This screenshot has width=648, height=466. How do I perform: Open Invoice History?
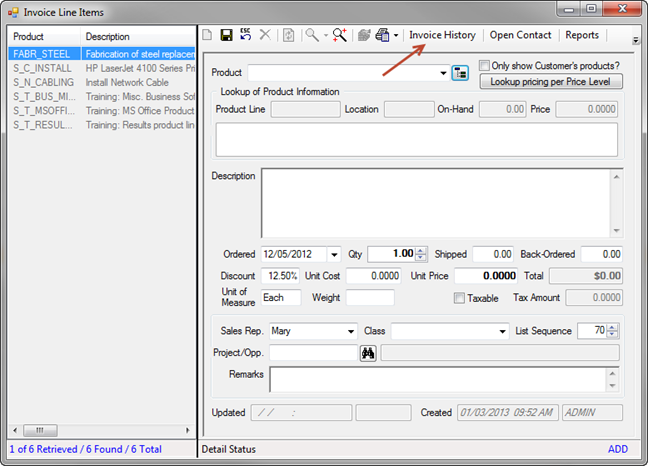pos(442,35)
